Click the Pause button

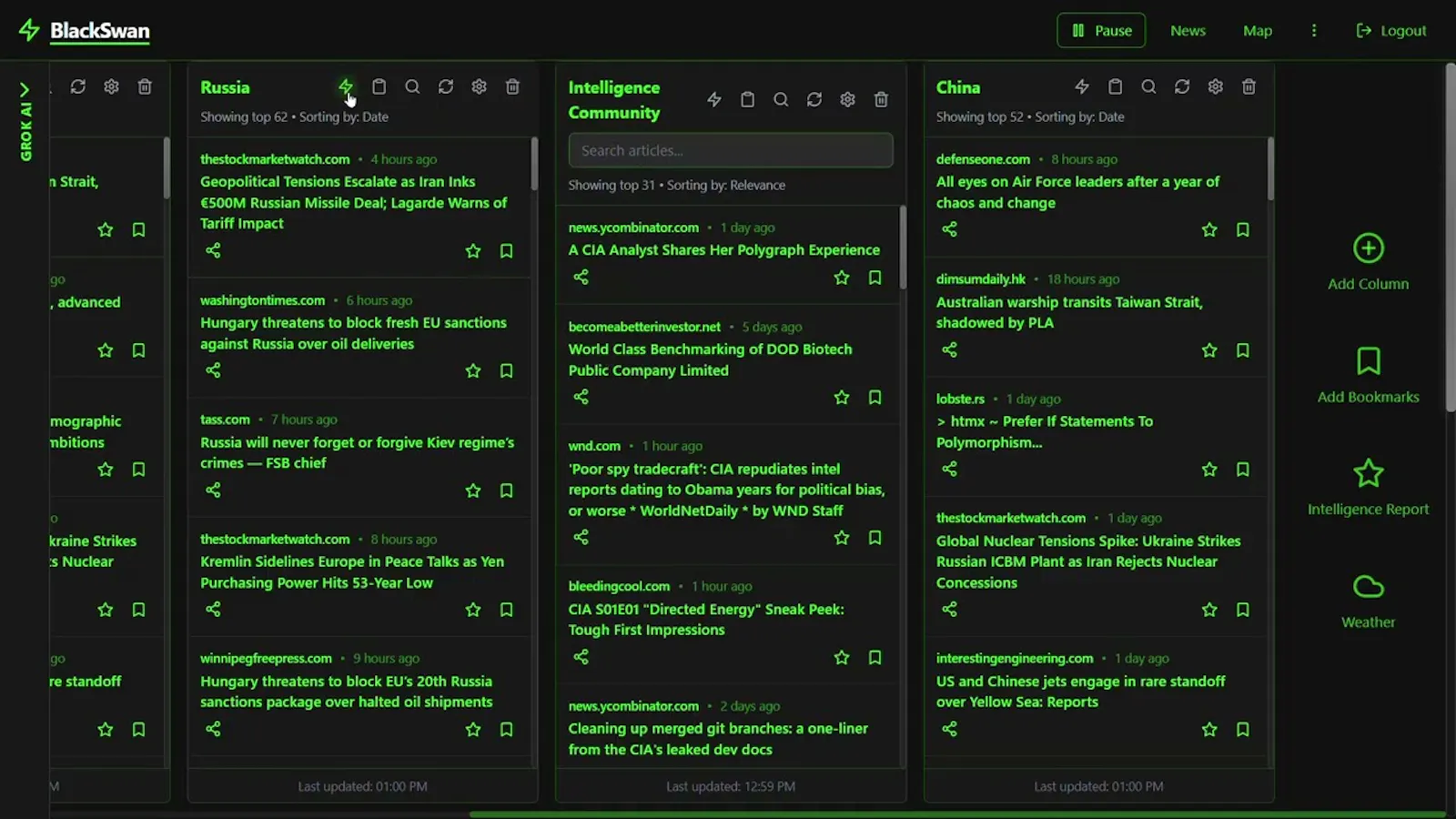tap(1101, 30)
